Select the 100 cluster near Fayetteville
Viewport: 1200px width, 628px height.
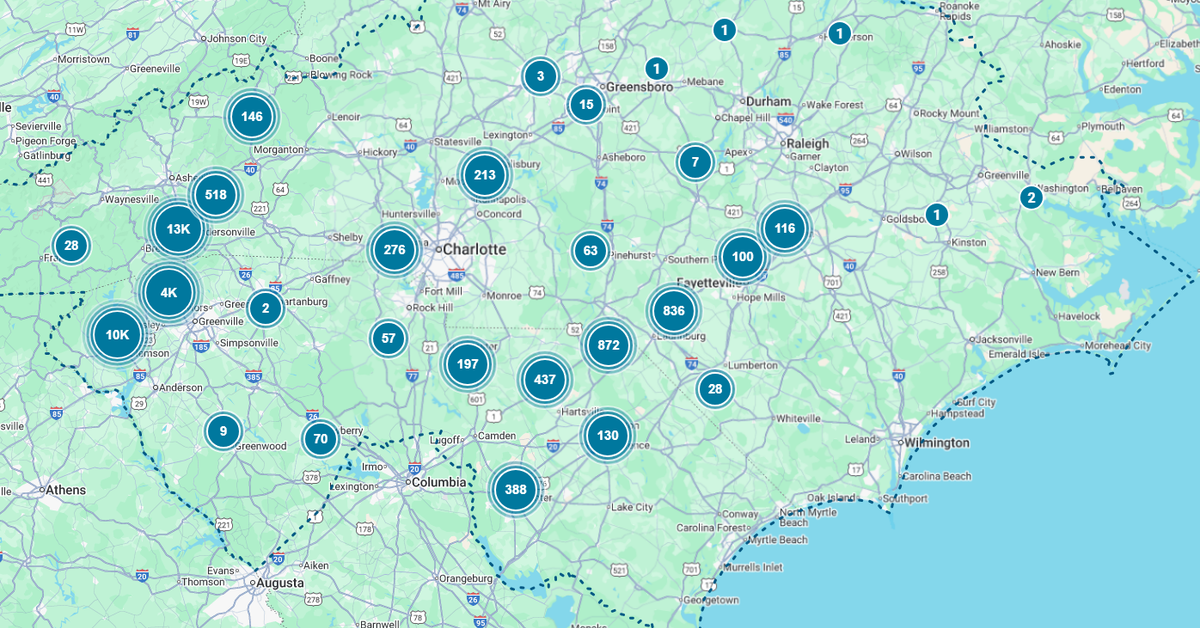pyautogui.click(x=742, y=256)
